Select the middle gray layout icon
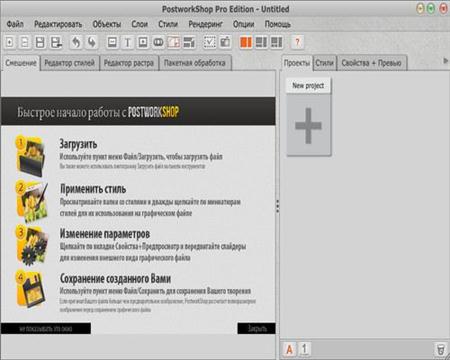The image size is (450, 360). [261, 42]
